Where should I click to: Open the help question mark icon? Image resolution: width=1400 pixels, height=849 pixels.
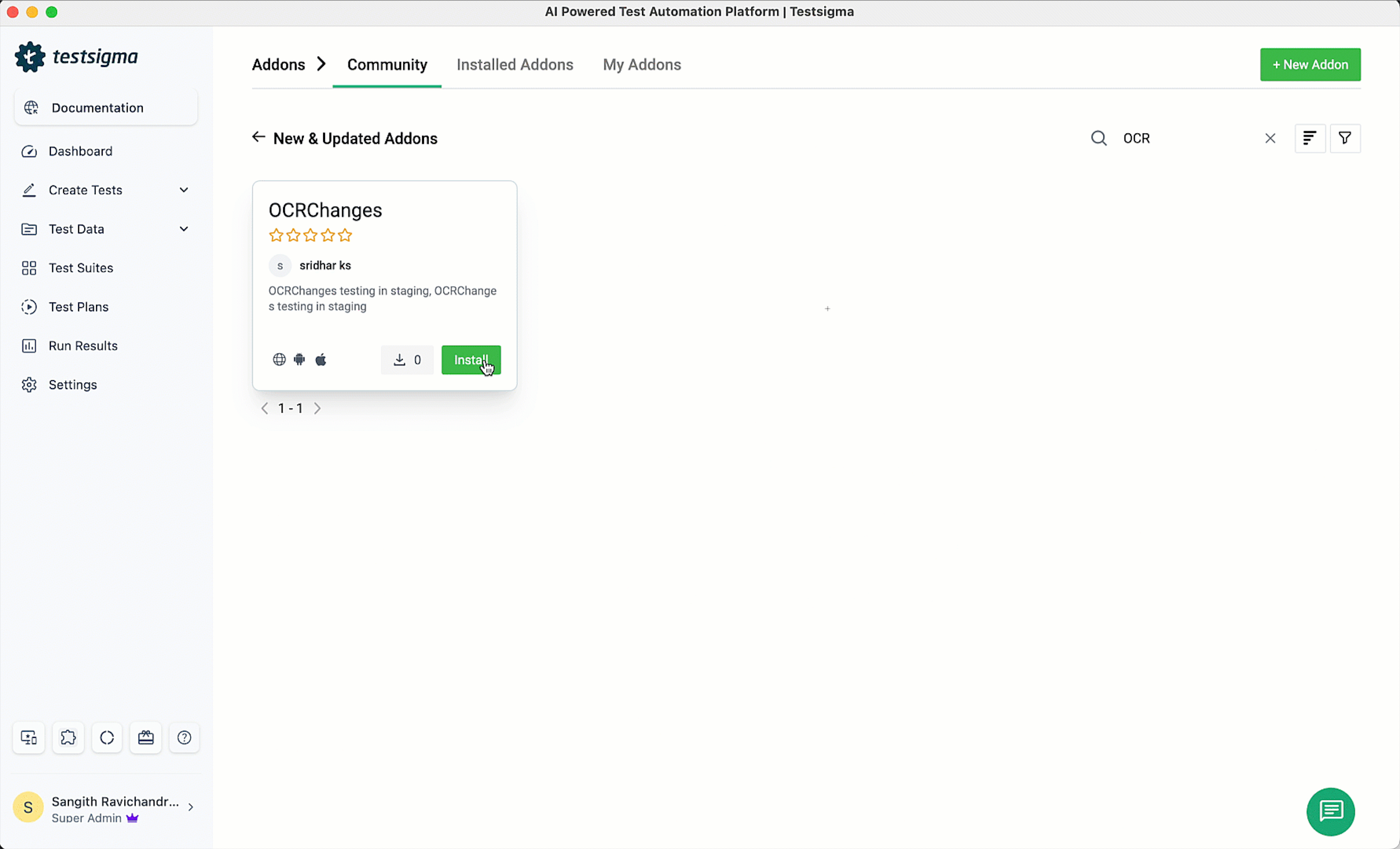pos(184,738)
